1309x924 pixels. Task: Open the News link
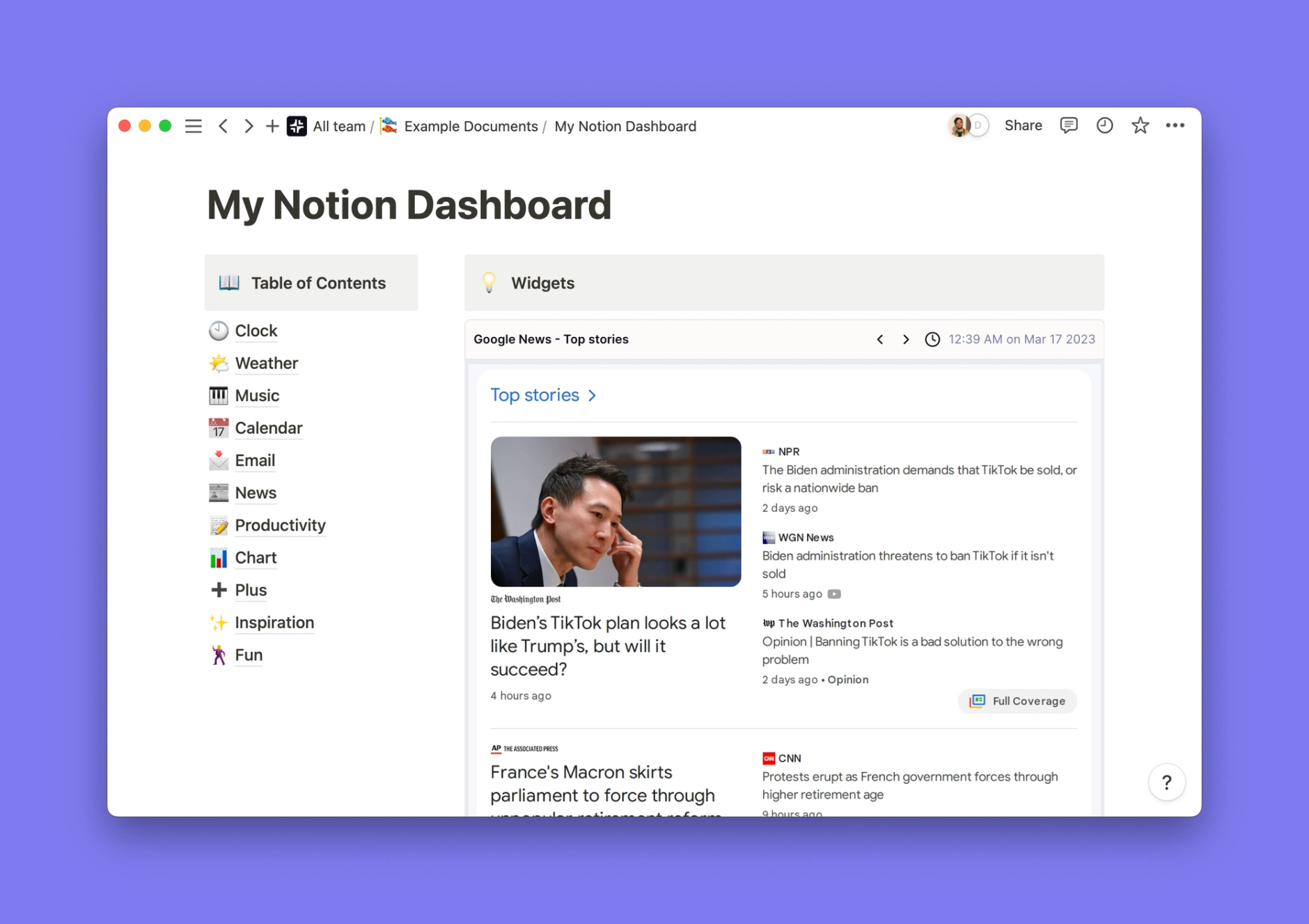pos(256,493)
